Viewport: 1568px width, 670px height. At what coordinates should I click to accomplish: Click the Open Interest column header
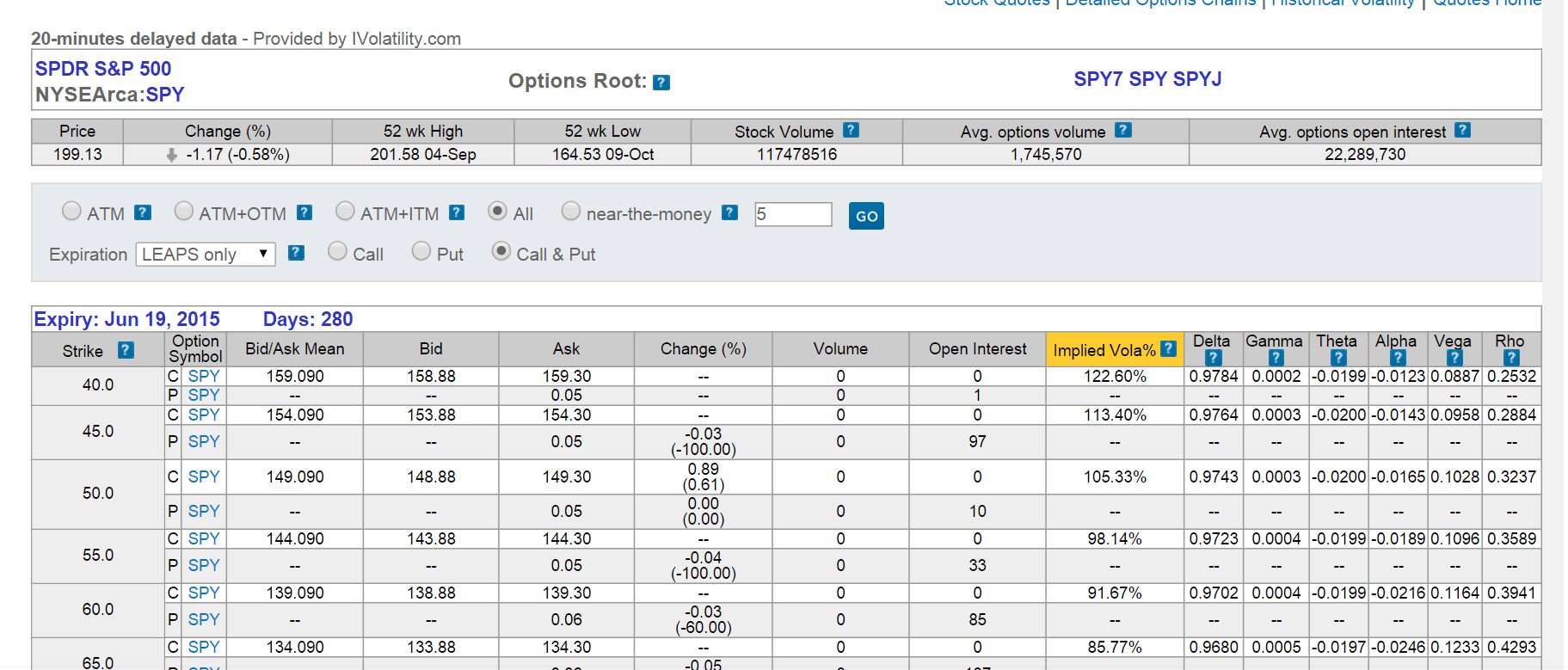point(978,348)
